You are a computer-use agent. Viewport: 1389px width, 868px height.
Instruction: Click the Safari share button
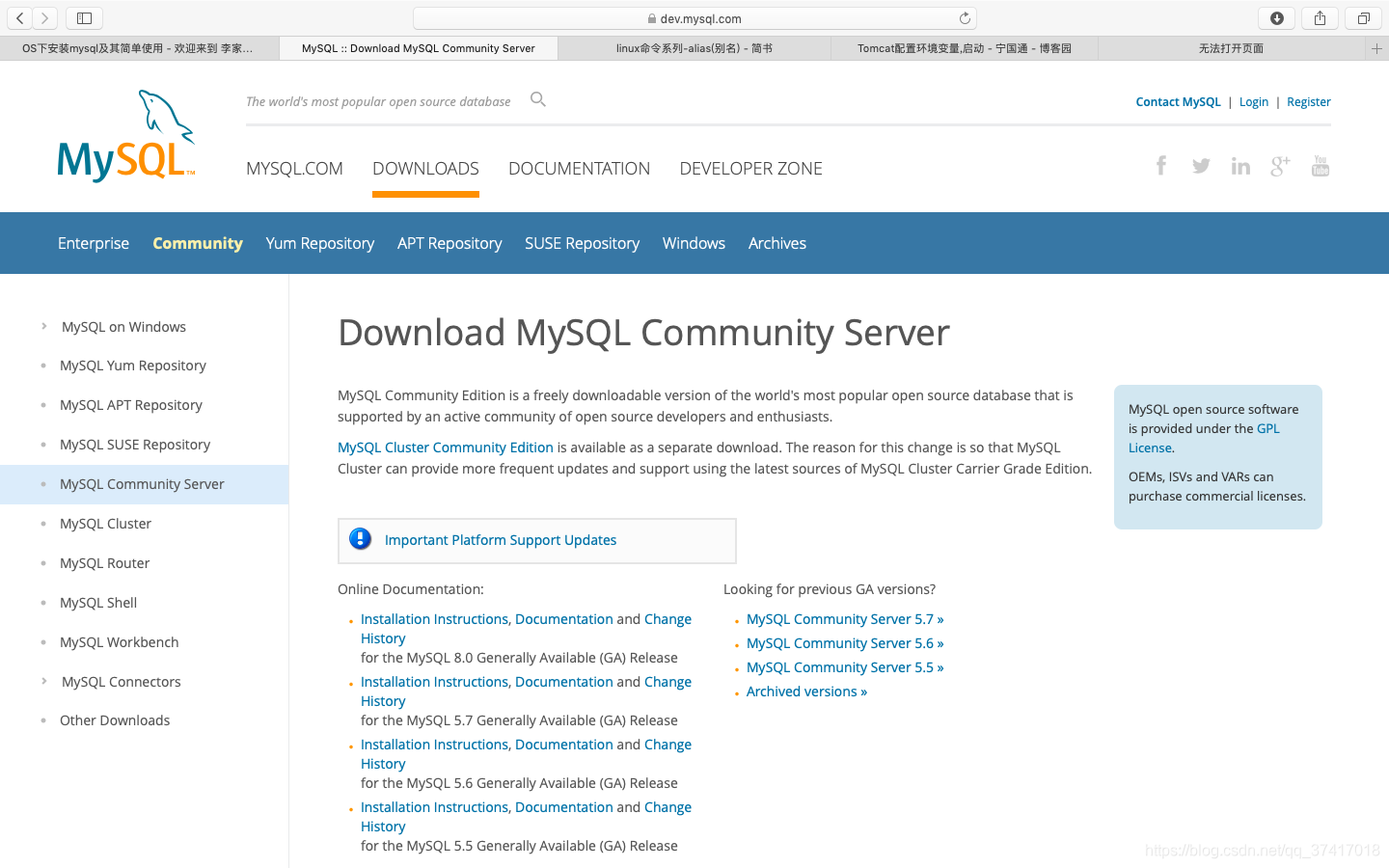click(1320, 18)
